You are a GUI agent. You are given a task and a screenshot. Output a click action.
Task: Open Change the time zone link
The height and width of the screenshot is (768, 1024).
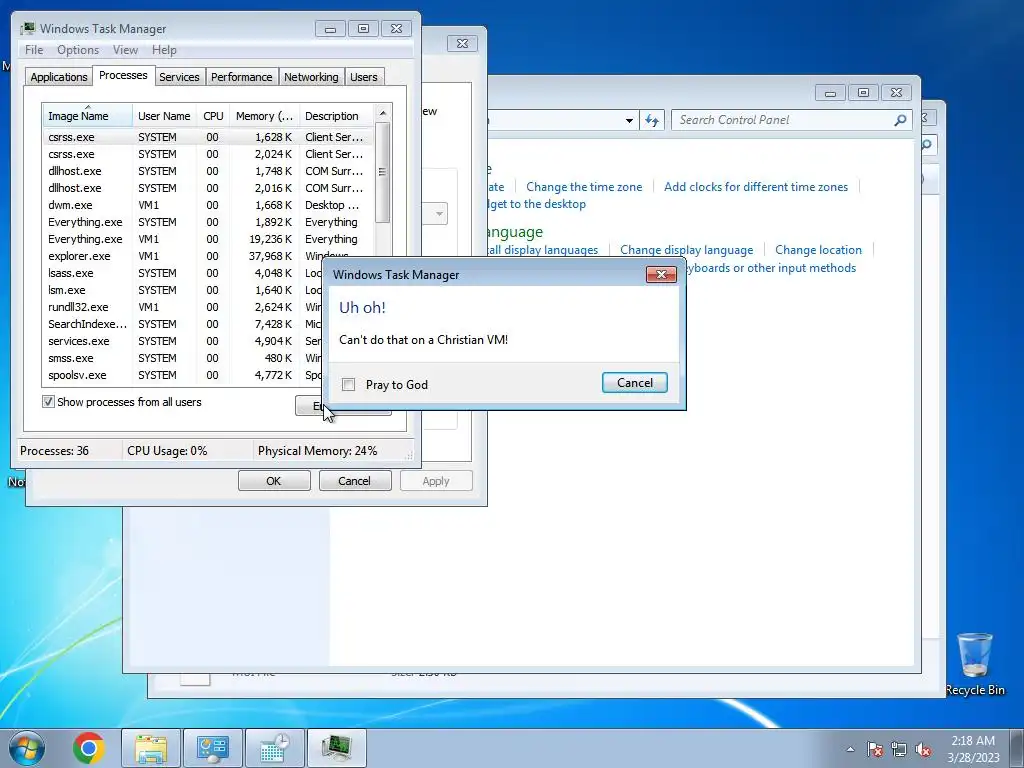click(x=584, y=187)
